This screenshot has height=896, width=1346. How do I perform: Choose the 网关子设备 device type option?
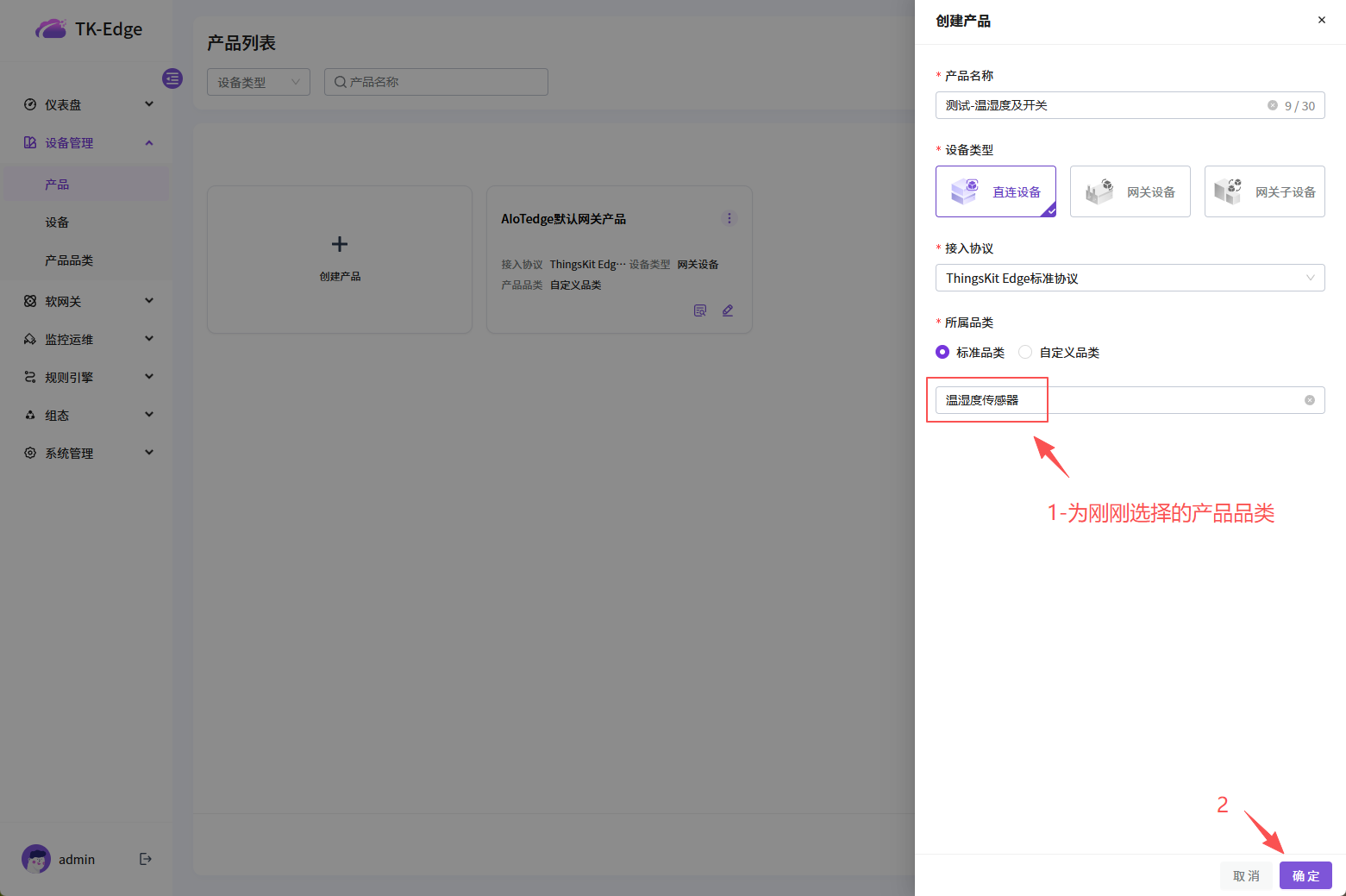click(1264, 191)
